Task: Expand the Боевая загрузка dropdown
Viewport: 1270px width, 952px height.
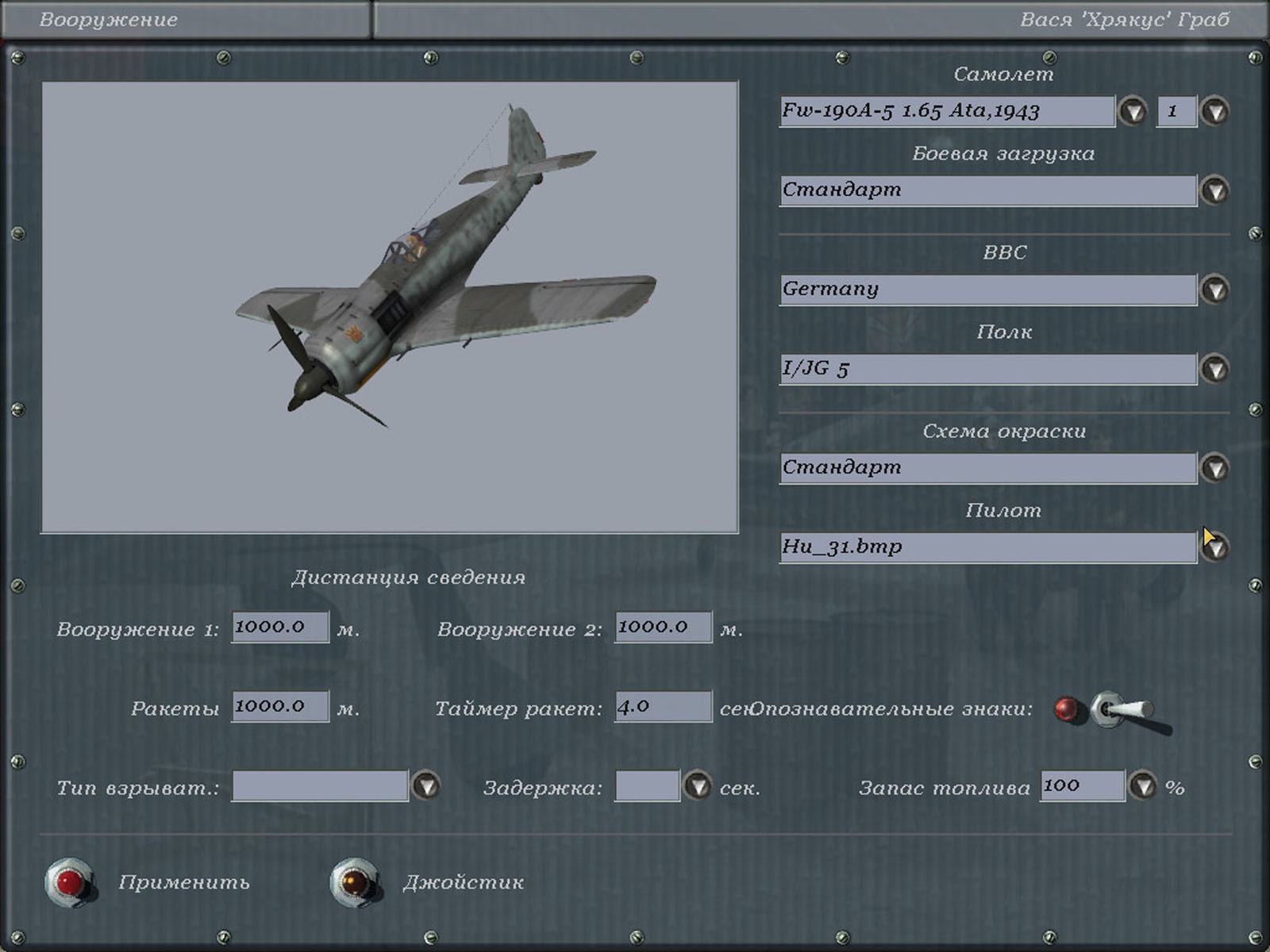Action: 1215,190
